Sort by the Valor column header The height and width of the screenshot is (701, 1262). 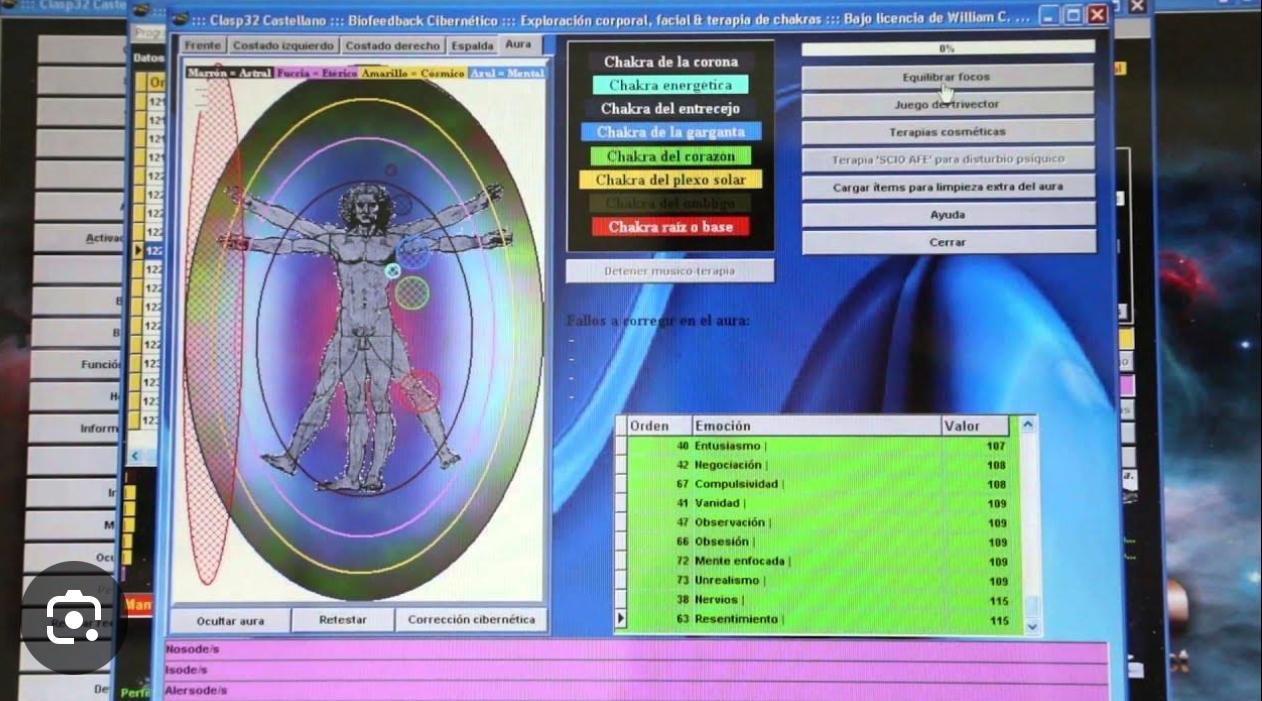click(975, 426)
